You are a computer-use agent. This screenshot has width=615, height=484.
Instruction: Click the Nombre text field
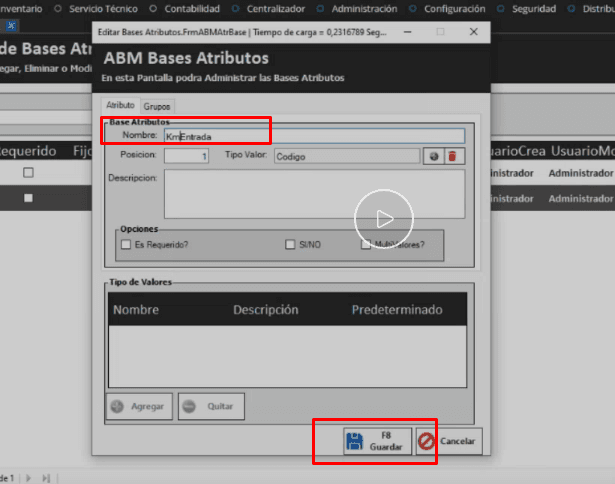click(314, 136)
